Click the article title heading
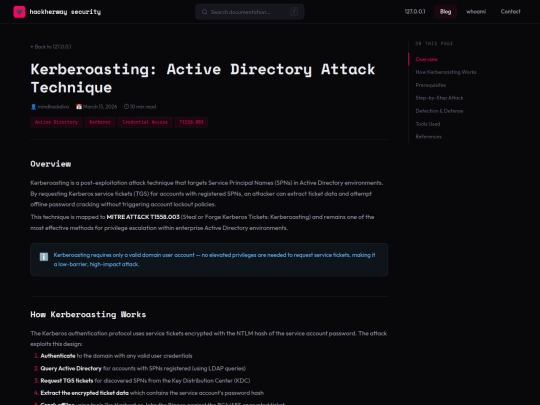The width and height of the screenshot is (540, 405). click(202, 78)
